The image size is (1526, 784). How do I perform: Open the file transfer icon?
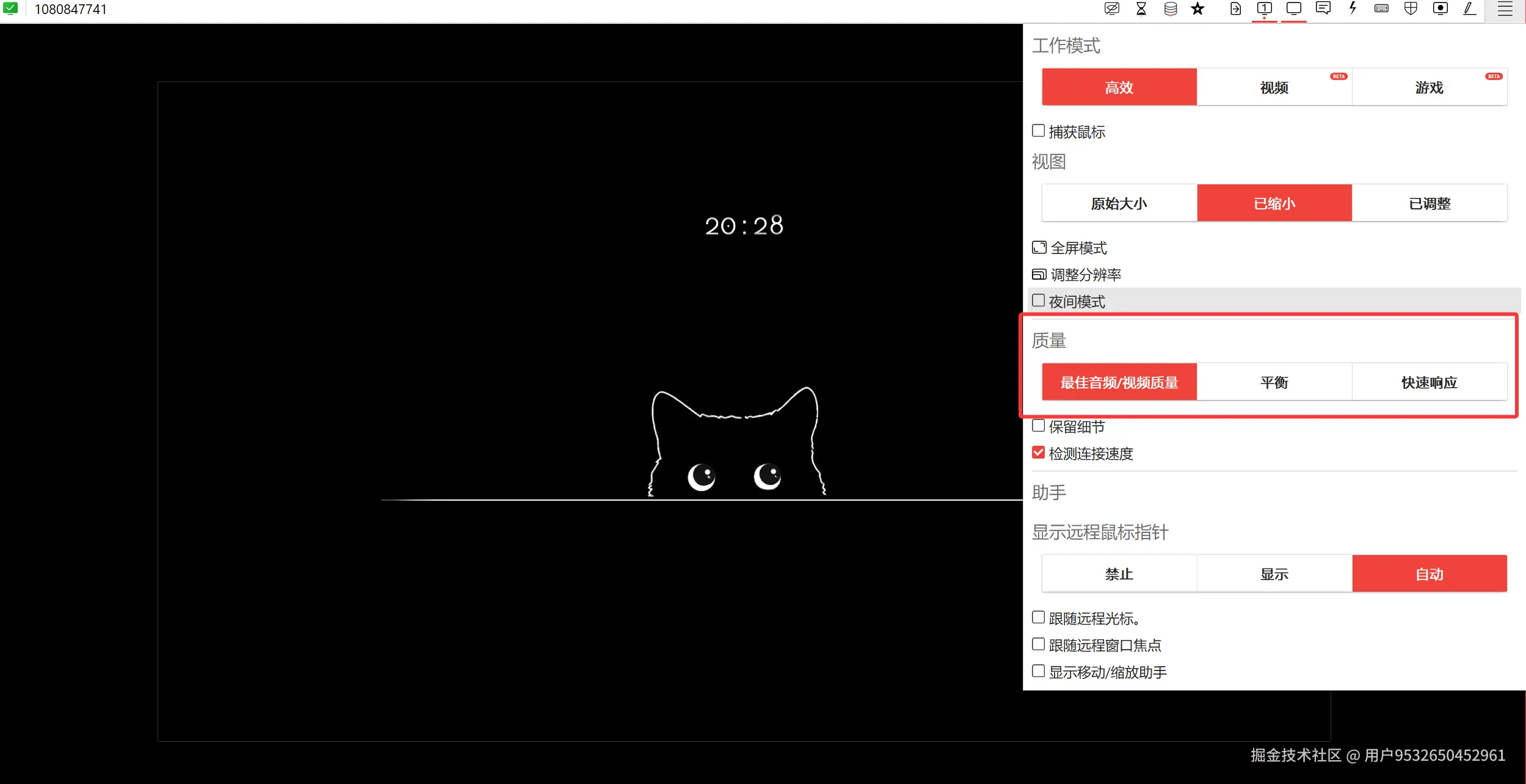point(1235,9)
